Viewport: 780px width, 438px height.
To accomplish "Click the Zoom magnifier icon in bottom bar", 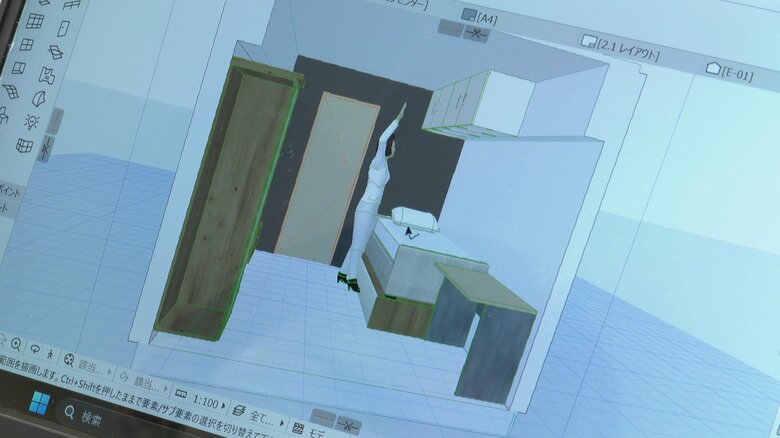I will [x=16, y=343].
